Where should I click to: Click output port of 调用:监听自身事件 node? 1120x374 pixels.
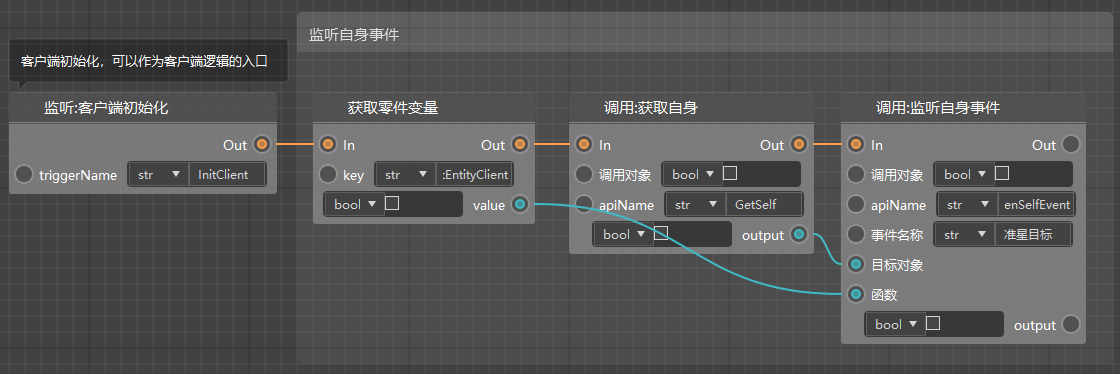1071,325
